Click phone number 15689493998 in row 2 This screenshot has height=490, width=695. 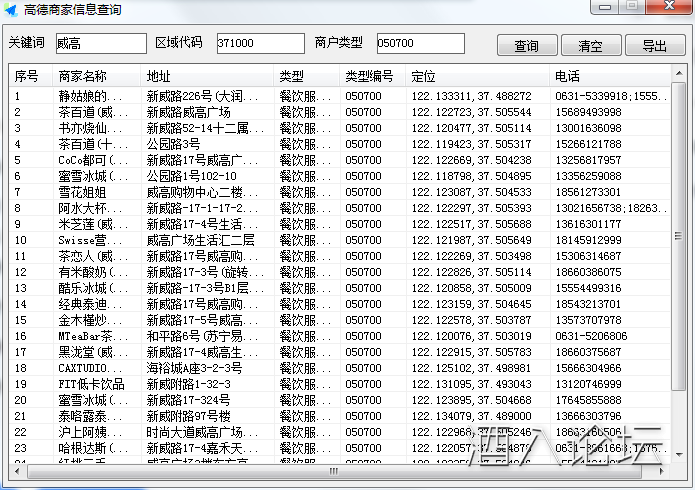[x=588, y=113]
